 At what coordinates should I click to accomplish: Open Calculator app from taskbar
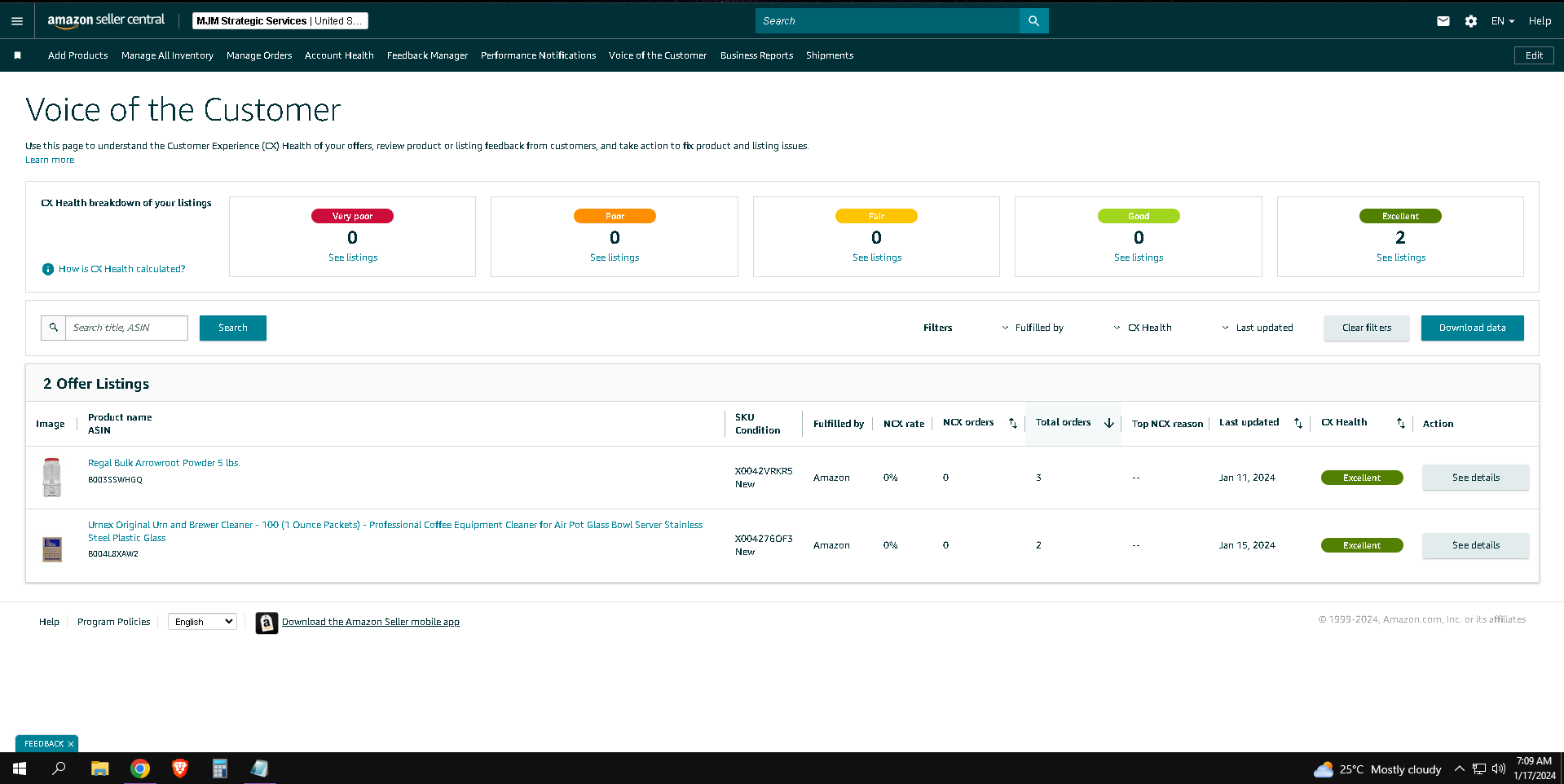click(220, 769)
